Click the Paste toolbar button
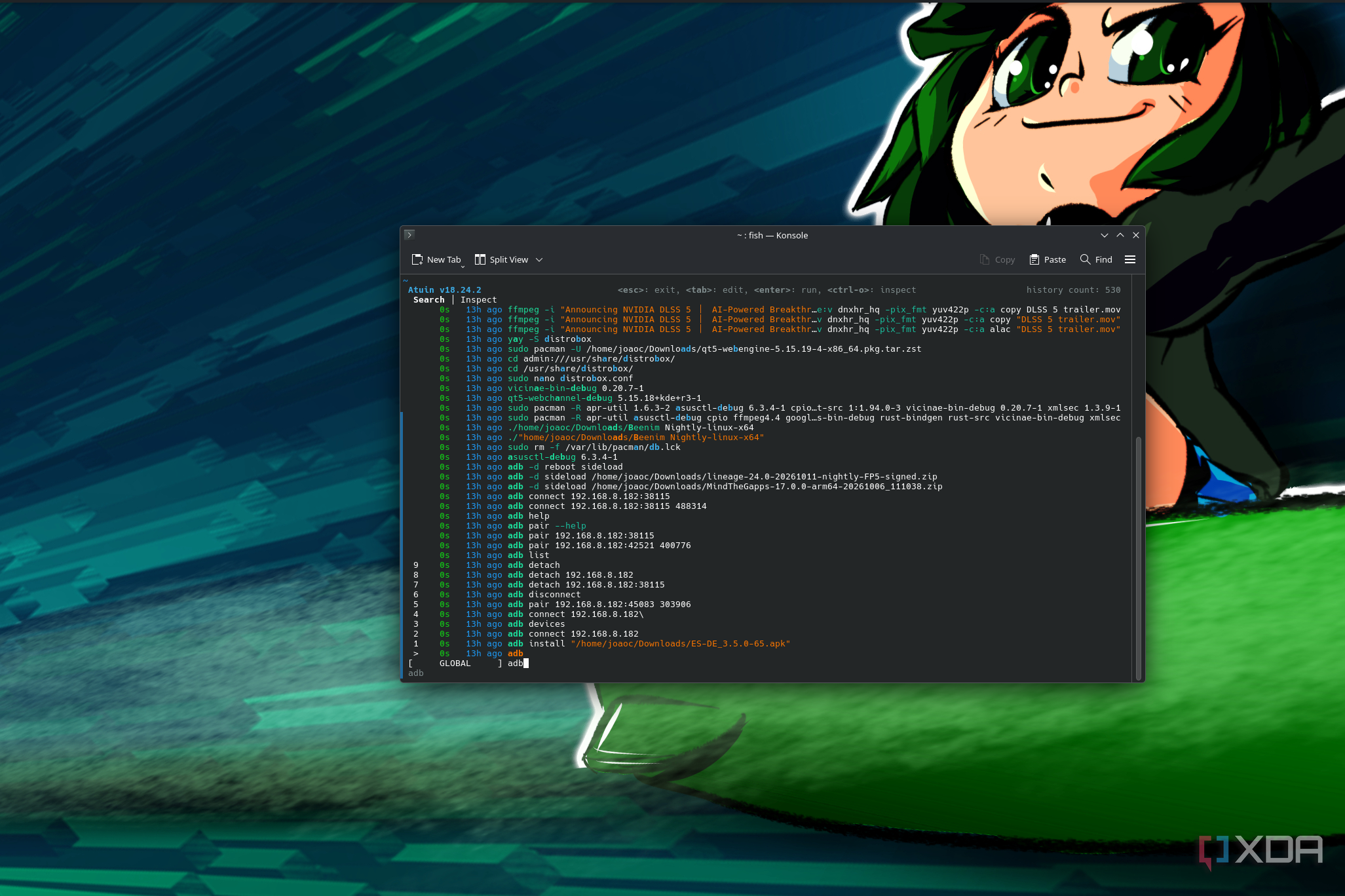1345x896 pixels. [x=1048, y=260]
